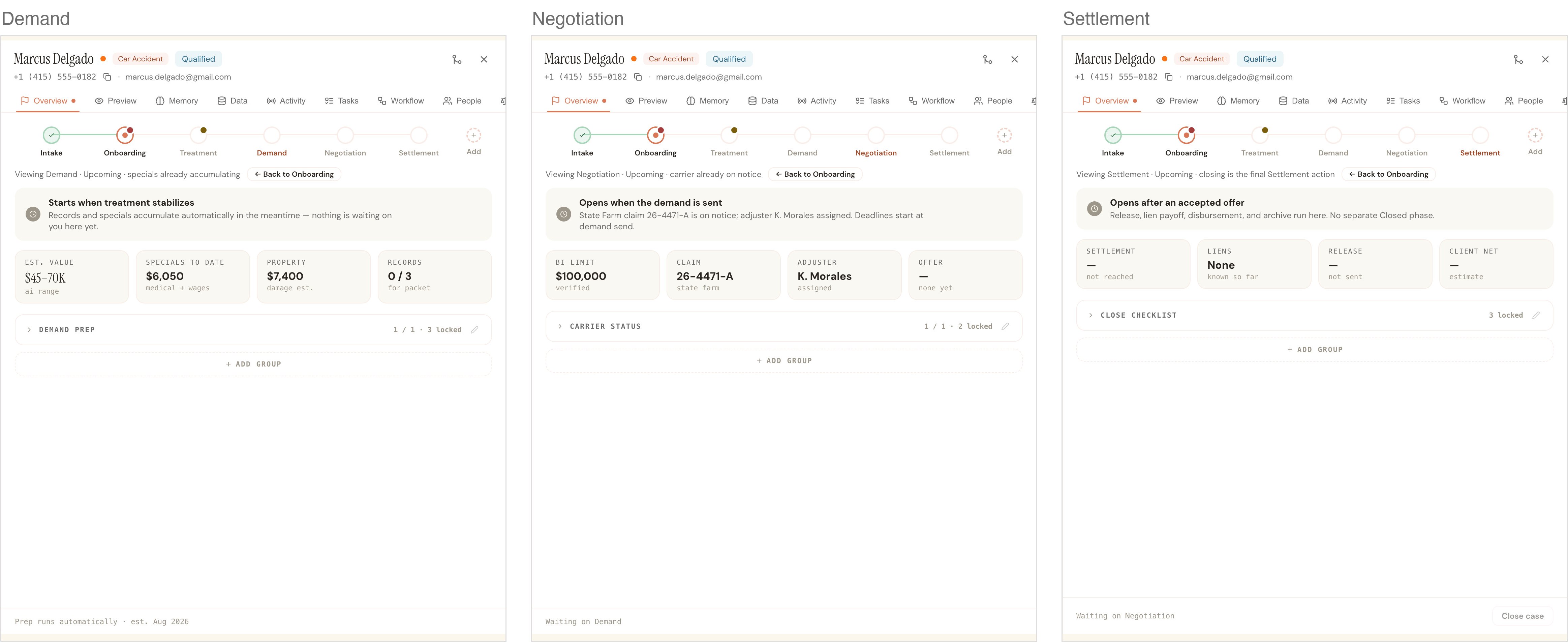Select Onboarding stage in Negotiation panel
This screenshot has width=1568, height=642.
click(x=655, y=135)
